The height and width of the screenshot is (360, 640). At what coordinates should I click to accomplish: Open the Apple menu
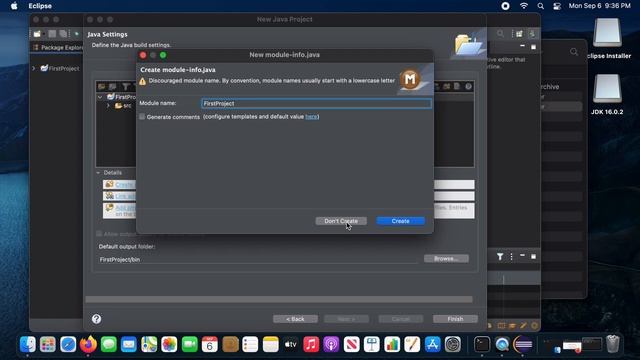pos(14,6)
